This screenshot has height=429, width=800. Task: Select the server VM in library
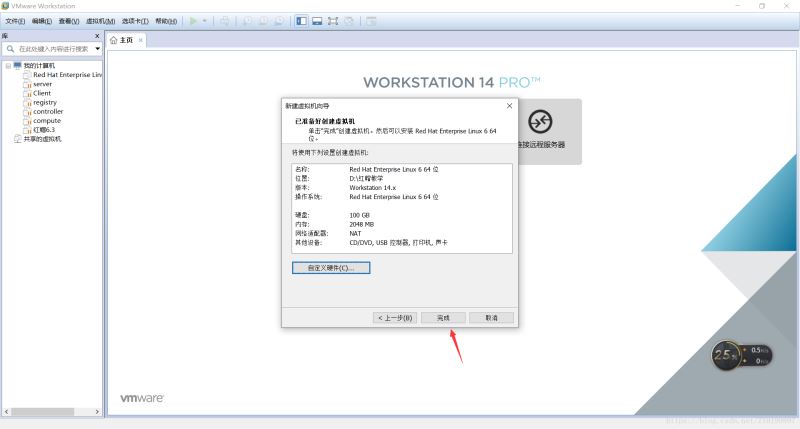pyautogui.click(x=42, y=84)
